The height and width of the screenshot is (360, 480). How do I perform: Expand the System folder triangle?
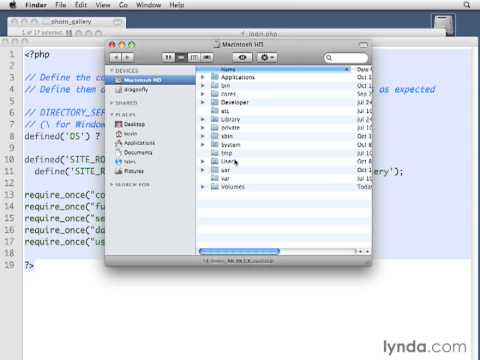[x=202, y=144]
